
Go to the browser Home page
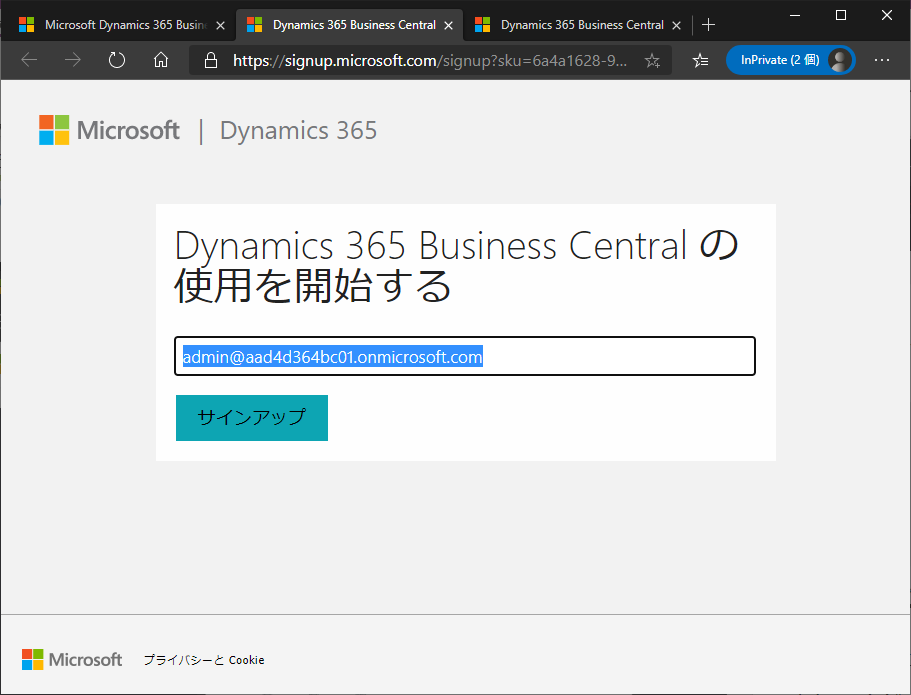(161, 60)
